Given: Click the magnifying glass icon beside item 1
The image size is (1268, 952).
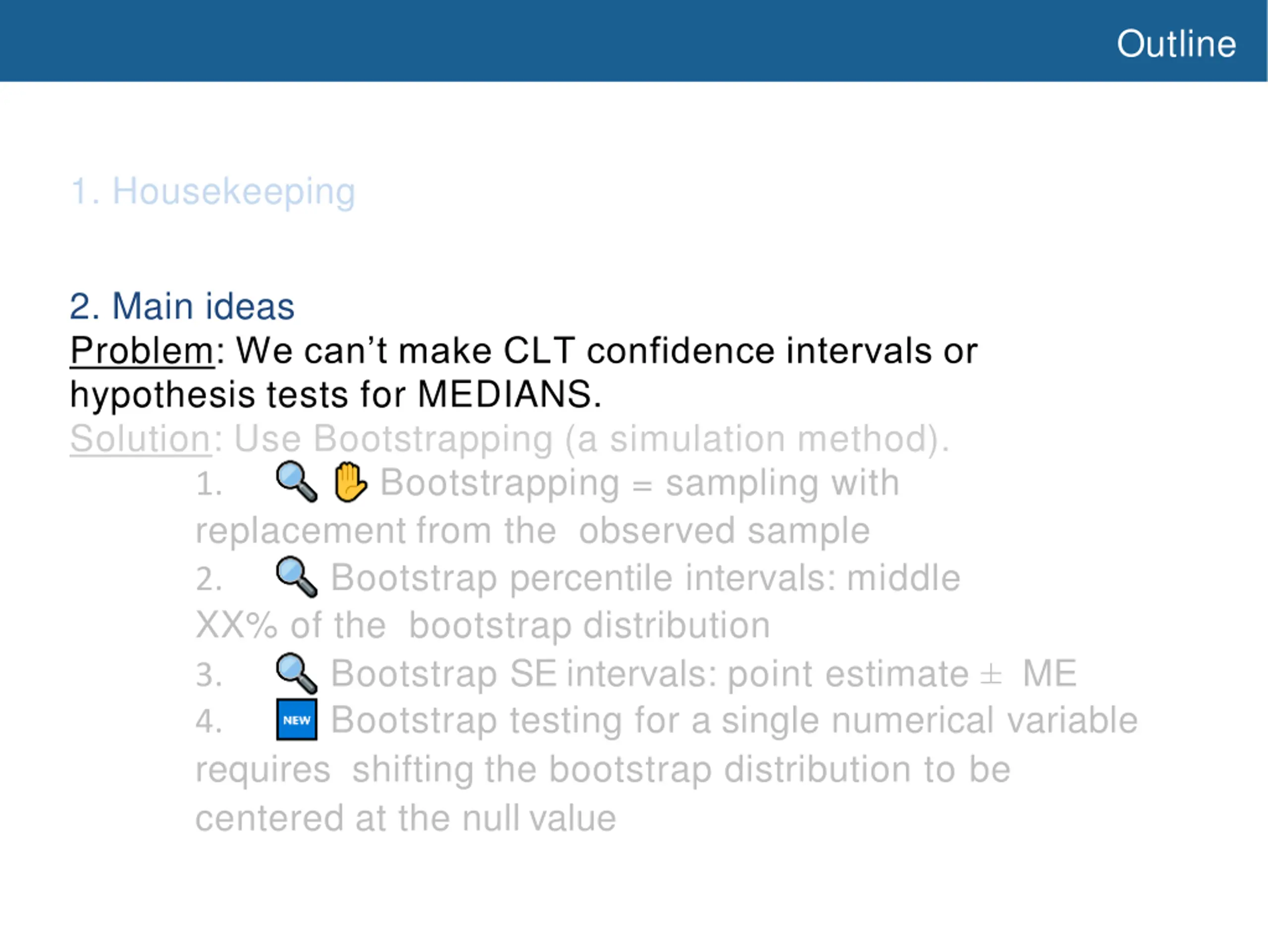Looking at the screenshot, I should pyautogui.click(x=296, y=482).
